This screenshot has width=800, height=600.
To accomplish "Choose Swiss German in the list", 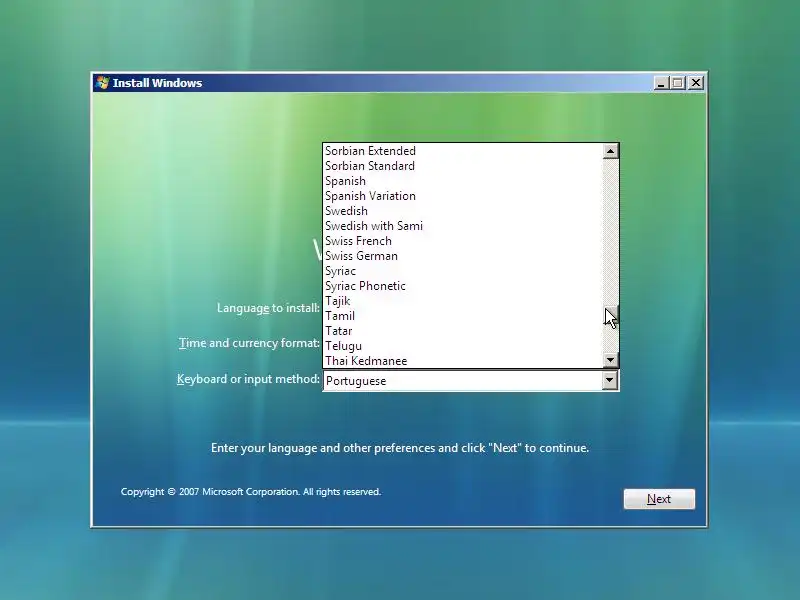I will 463,256.
